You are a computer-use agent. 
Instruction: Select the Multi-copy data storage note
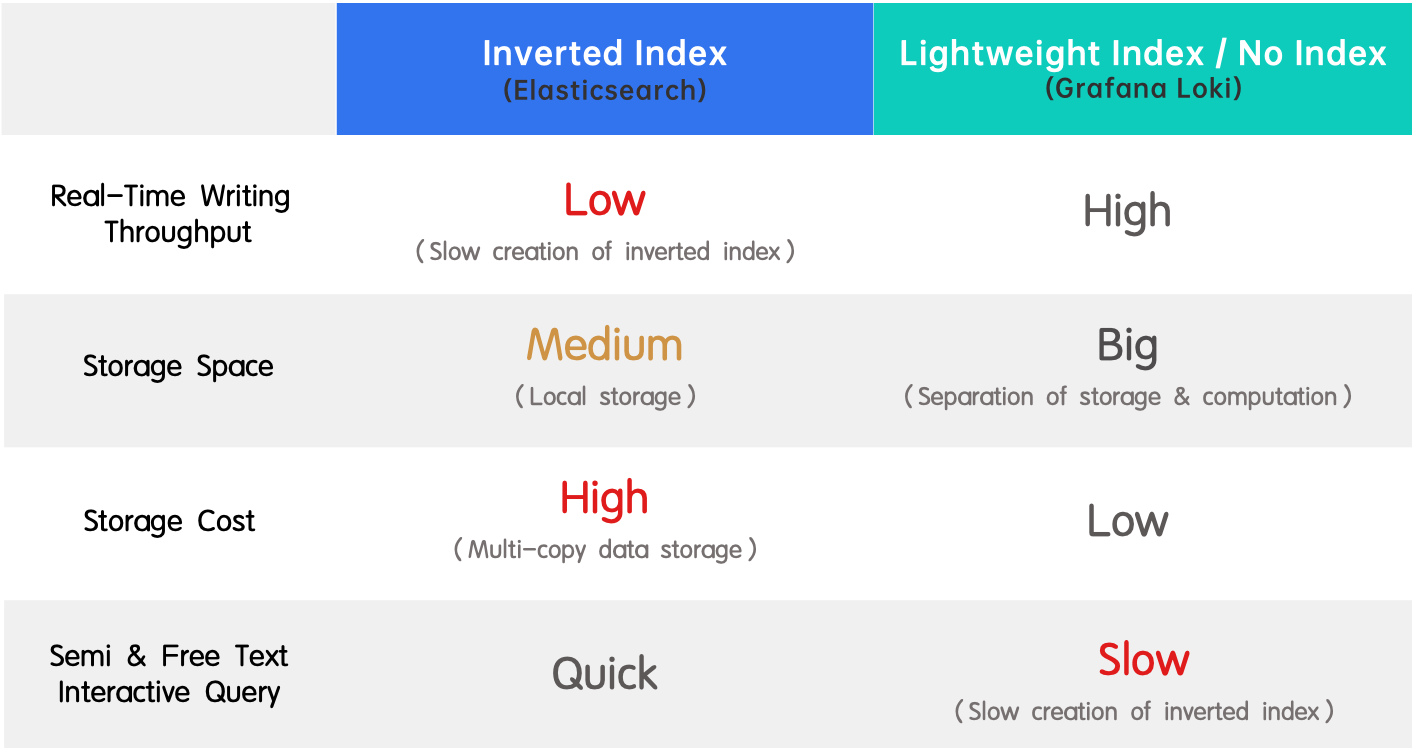point(604,550)
